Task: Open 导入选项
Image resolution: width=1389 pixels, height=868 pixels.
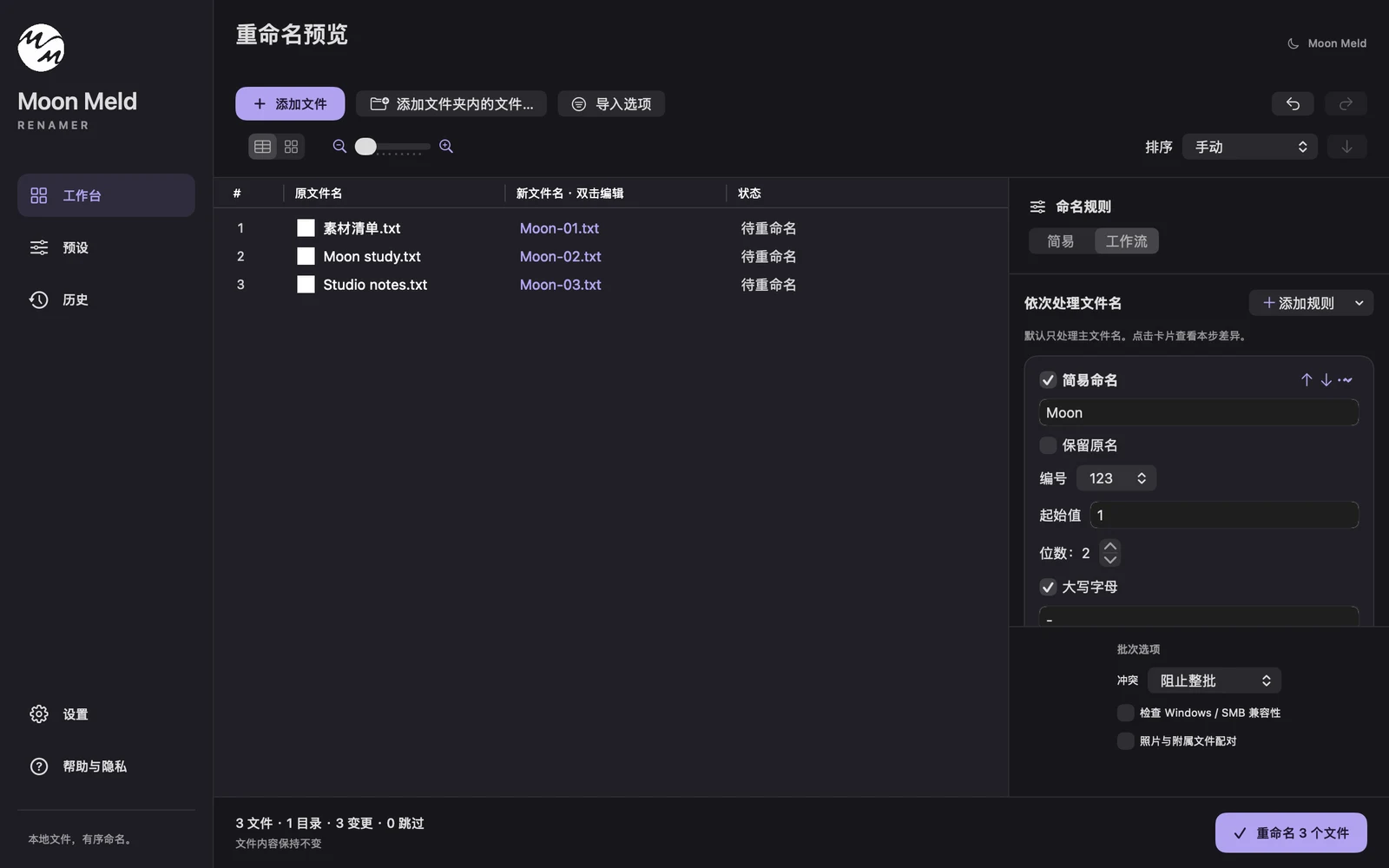Action: tap(611, 104)
